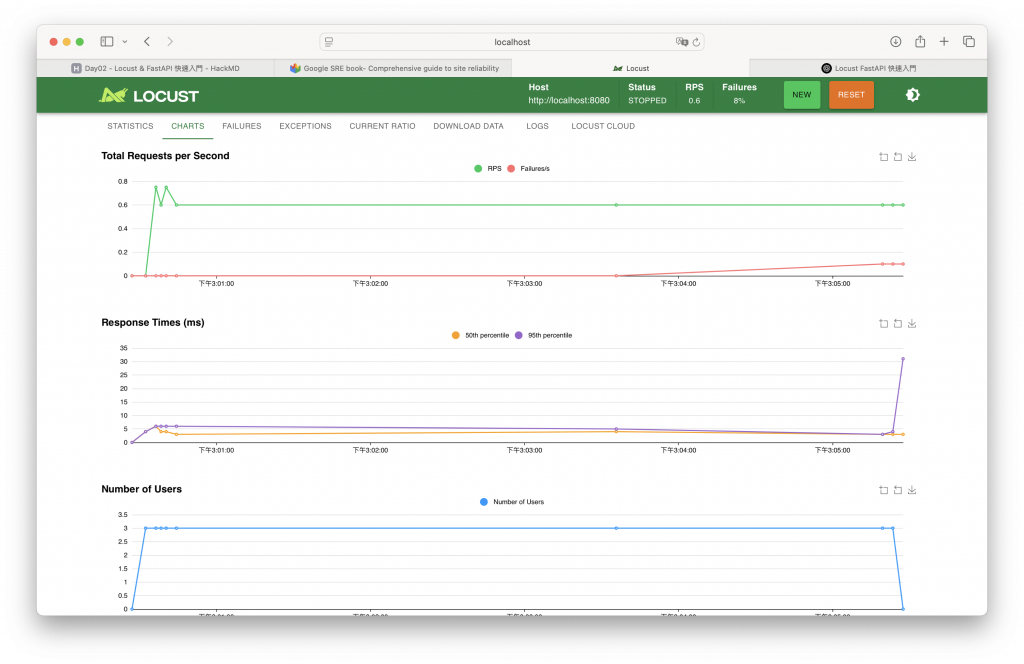Click zoom icon on Requests per Second chart
Screen dimensions: 1024x664
click(x=884, y=157)
